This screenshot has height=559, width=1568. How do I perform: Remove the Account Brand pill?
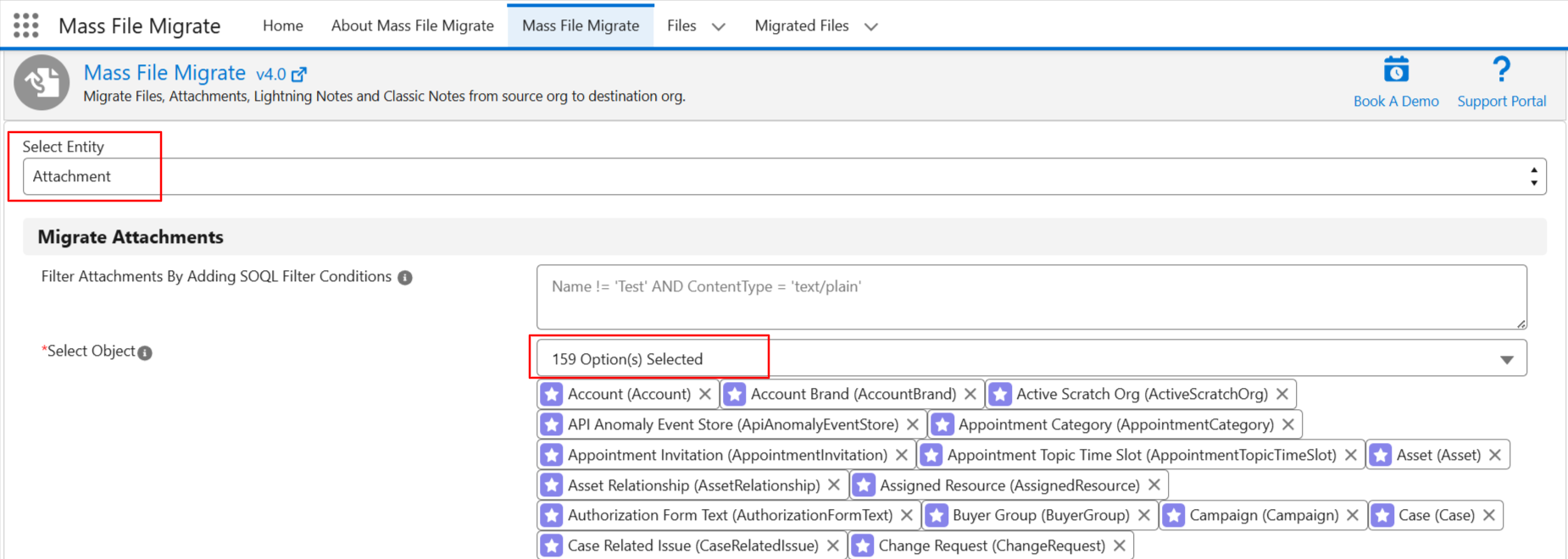coord(970,394)
